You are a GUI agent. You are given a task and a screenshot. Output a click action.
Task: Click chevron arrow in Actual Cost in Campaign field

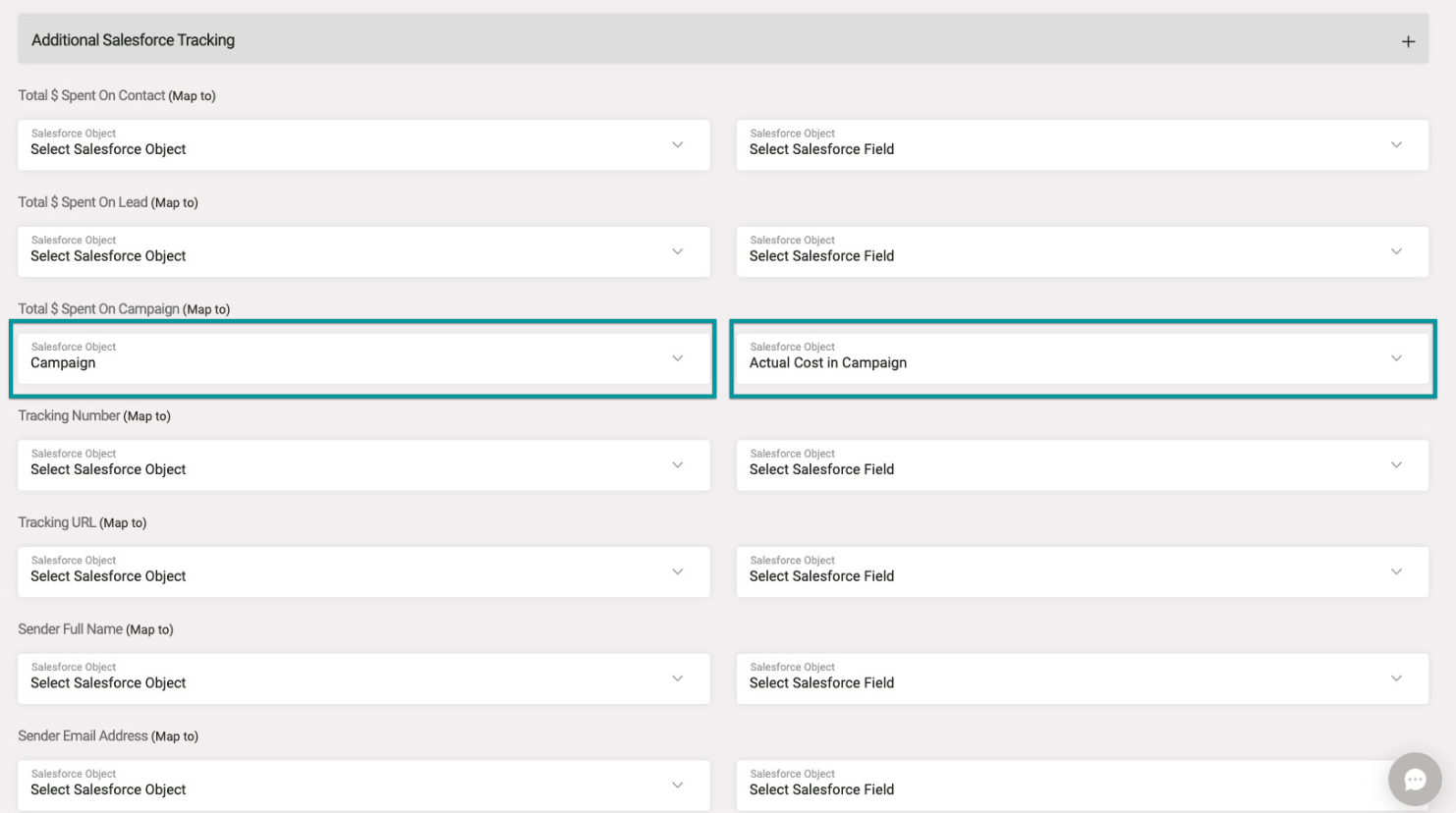pyautogui.click(x=1396, y=358)
